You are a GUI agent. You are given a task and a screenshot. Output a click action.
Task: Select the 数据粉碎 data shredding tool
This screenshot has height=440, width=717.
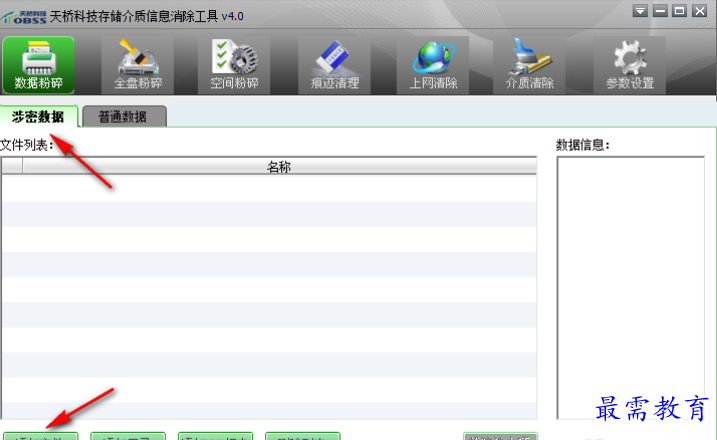(x=38, y=66)
